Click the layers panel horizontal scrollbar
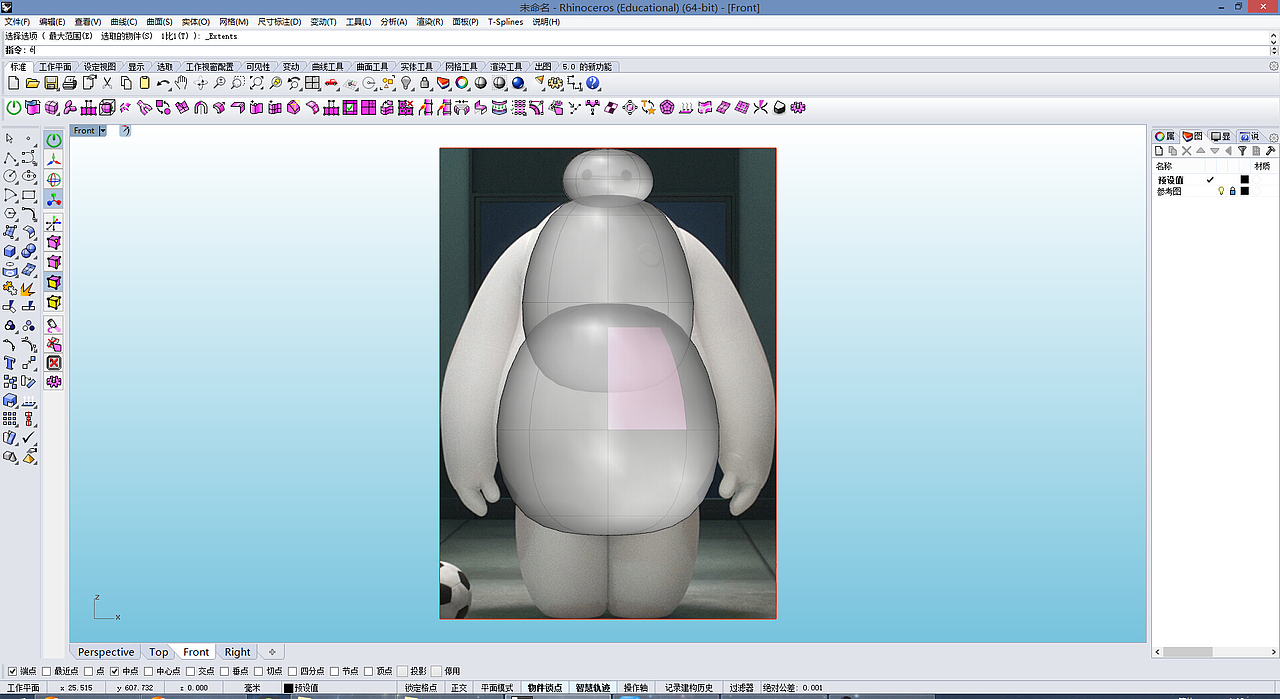 1188,652
